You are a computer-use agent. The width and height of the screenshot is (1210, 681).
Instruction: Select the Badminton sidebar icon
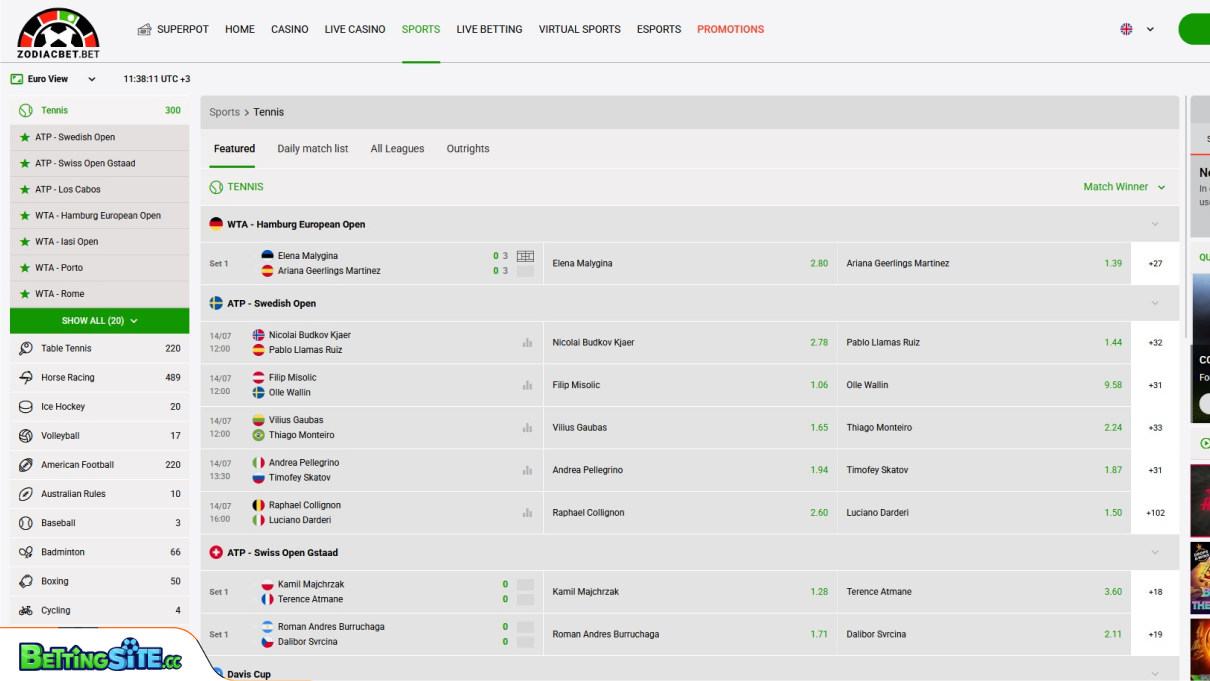click(26, 552)
